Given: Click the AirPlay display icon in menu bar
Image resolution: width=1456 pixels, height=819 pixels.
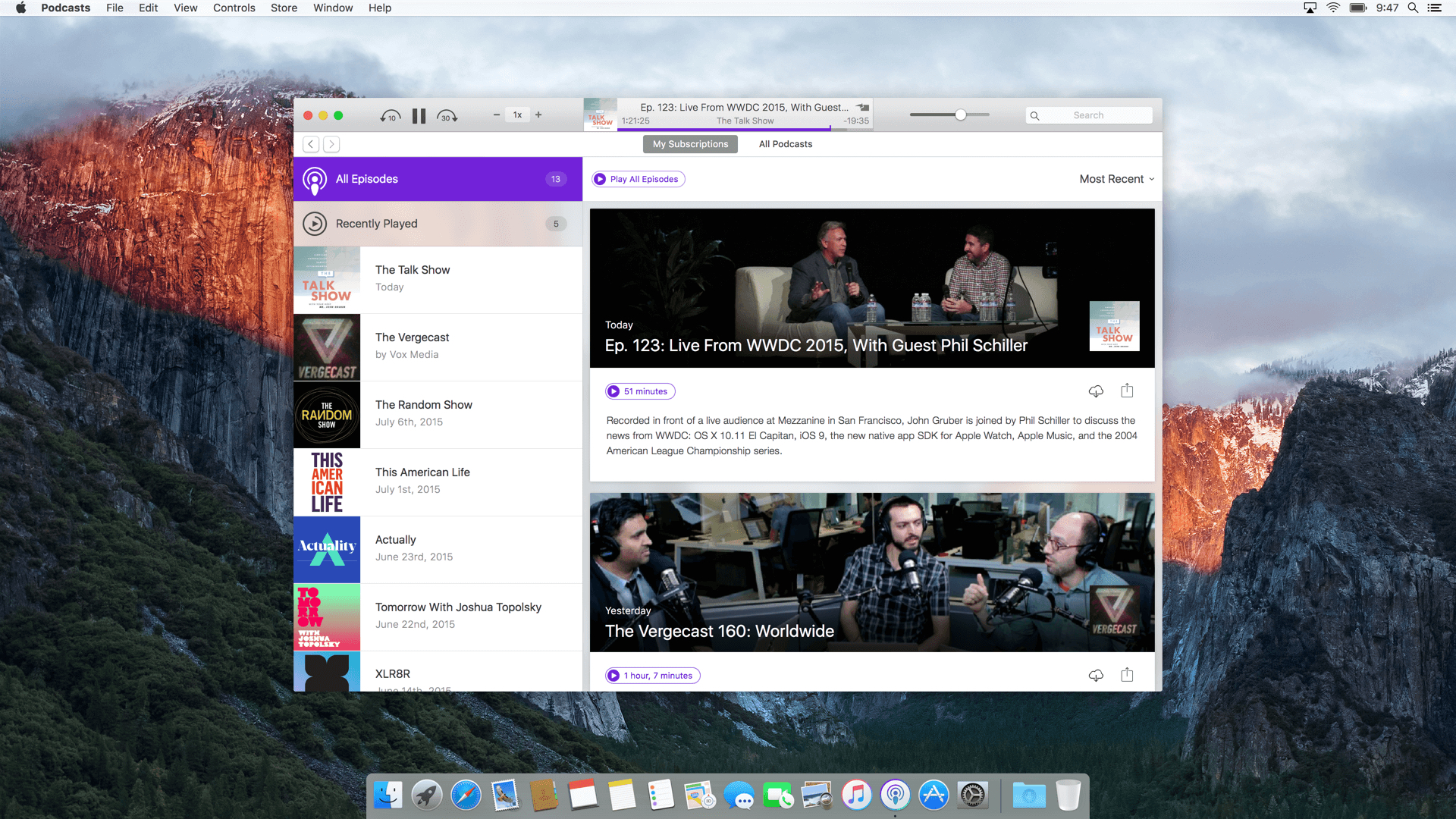Looking at the screenshot, I should tap(1310, 8).
